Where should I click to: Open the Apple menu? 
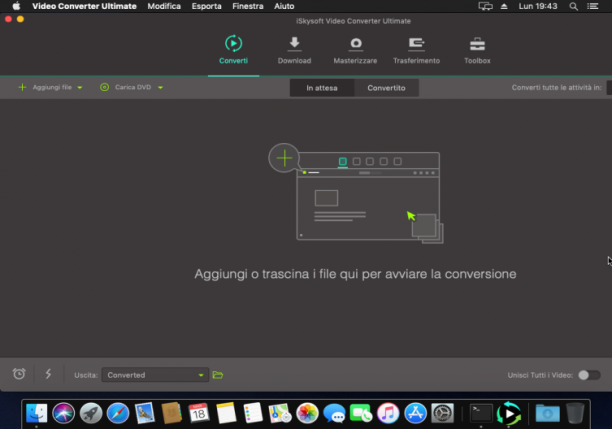tap(16, 6)
